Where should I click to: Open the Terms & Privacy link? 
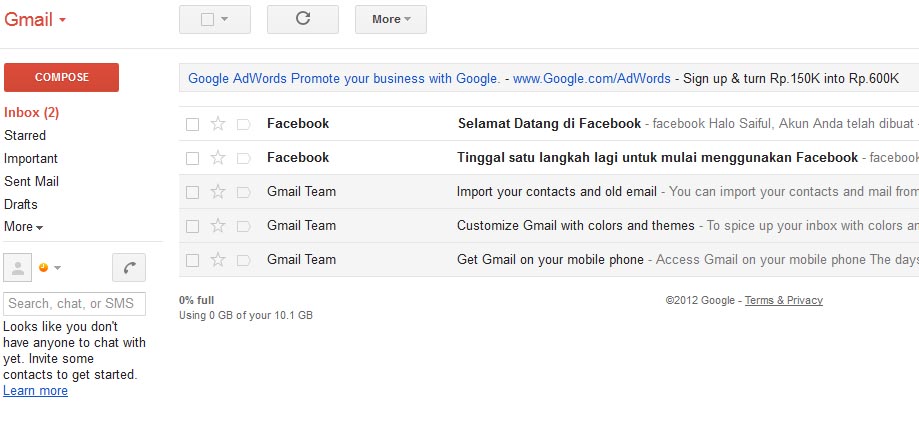pyautogui.click(x=784, y=300)
